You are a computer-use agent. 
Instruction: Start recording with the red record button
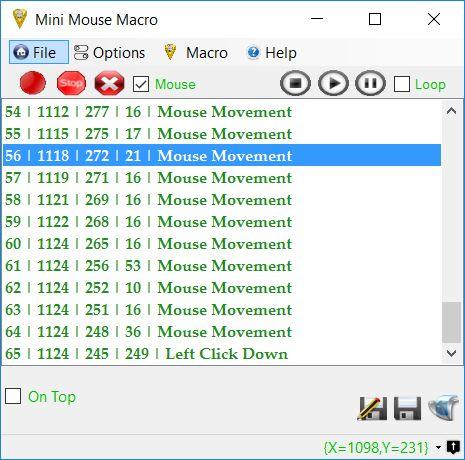(32, 83)
